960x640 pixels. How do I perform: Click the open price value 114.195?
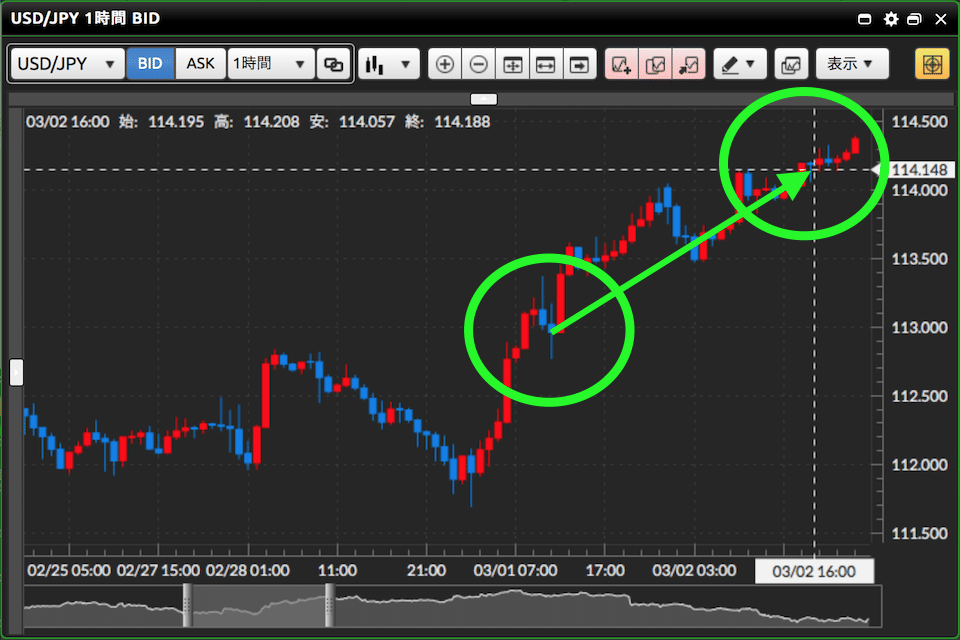click(x=176, y=122)
